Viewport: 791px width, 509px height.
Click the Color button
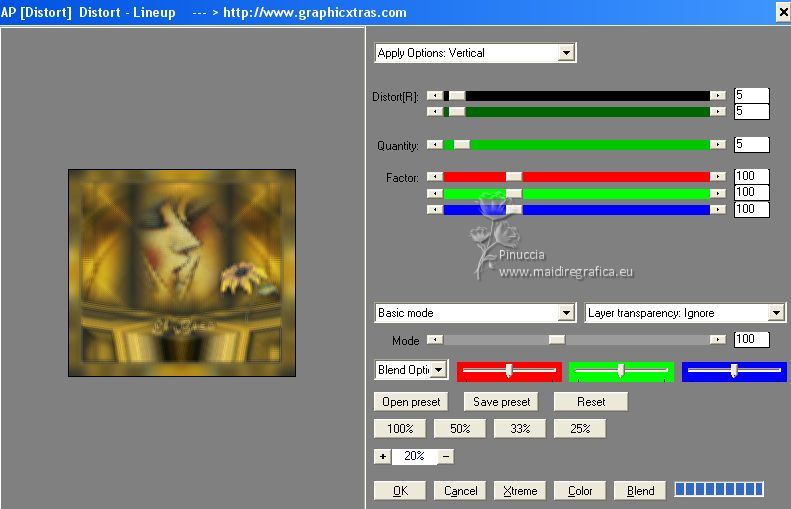[x=580, y=490]
